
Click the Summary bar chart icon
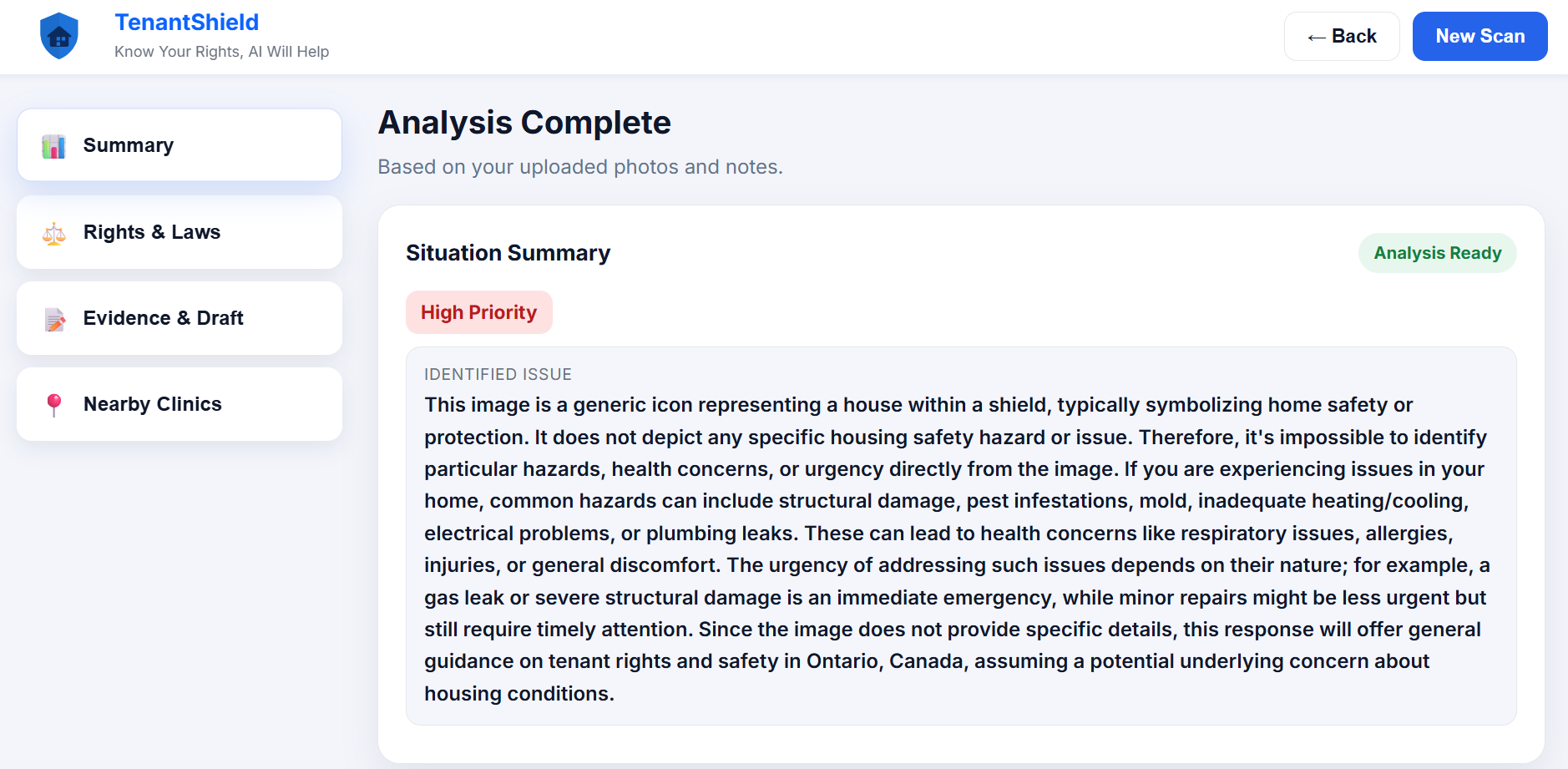(x=54, y=146)
